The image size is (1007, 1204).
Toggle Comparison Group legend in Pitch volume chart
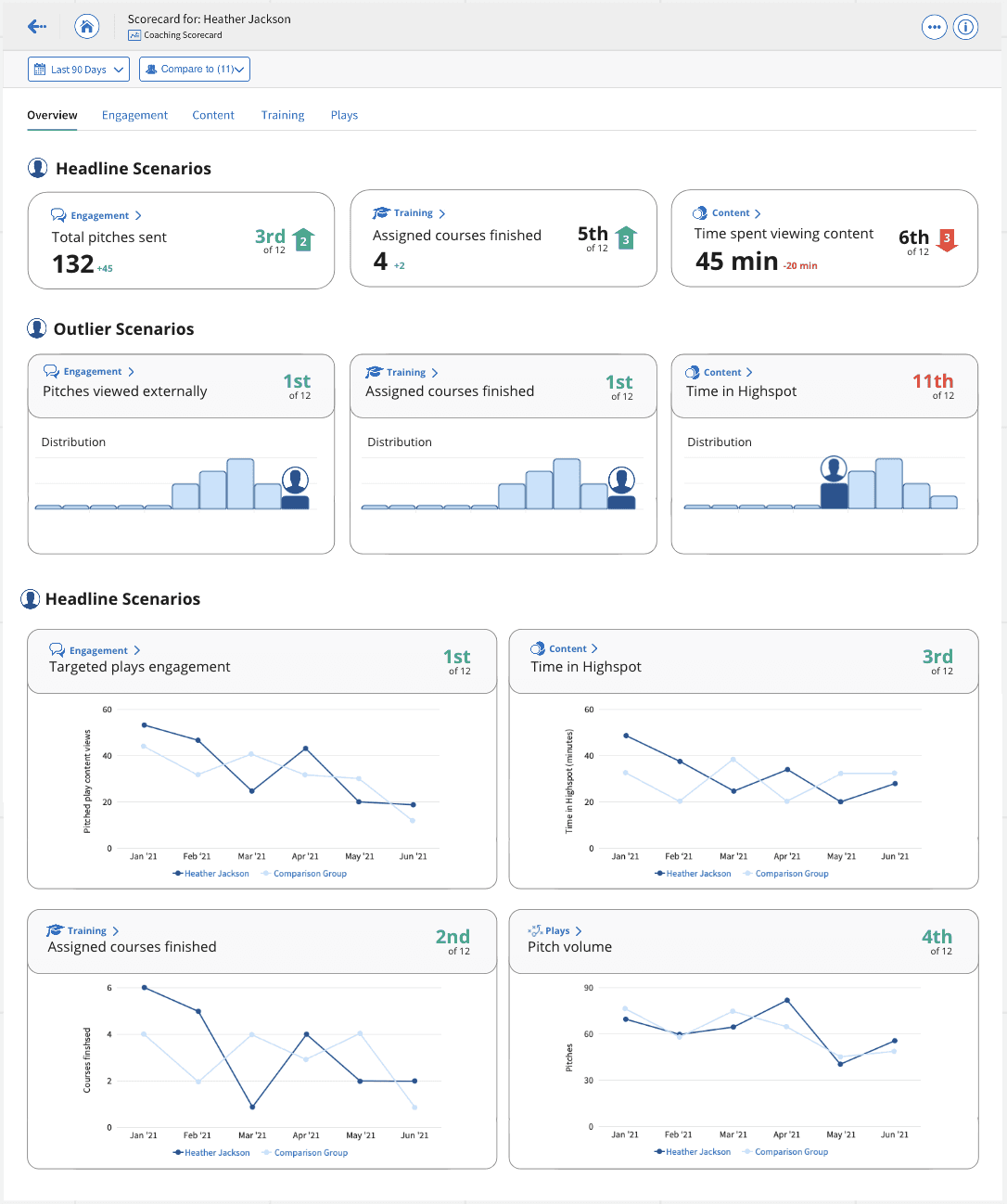(786, 1152)
